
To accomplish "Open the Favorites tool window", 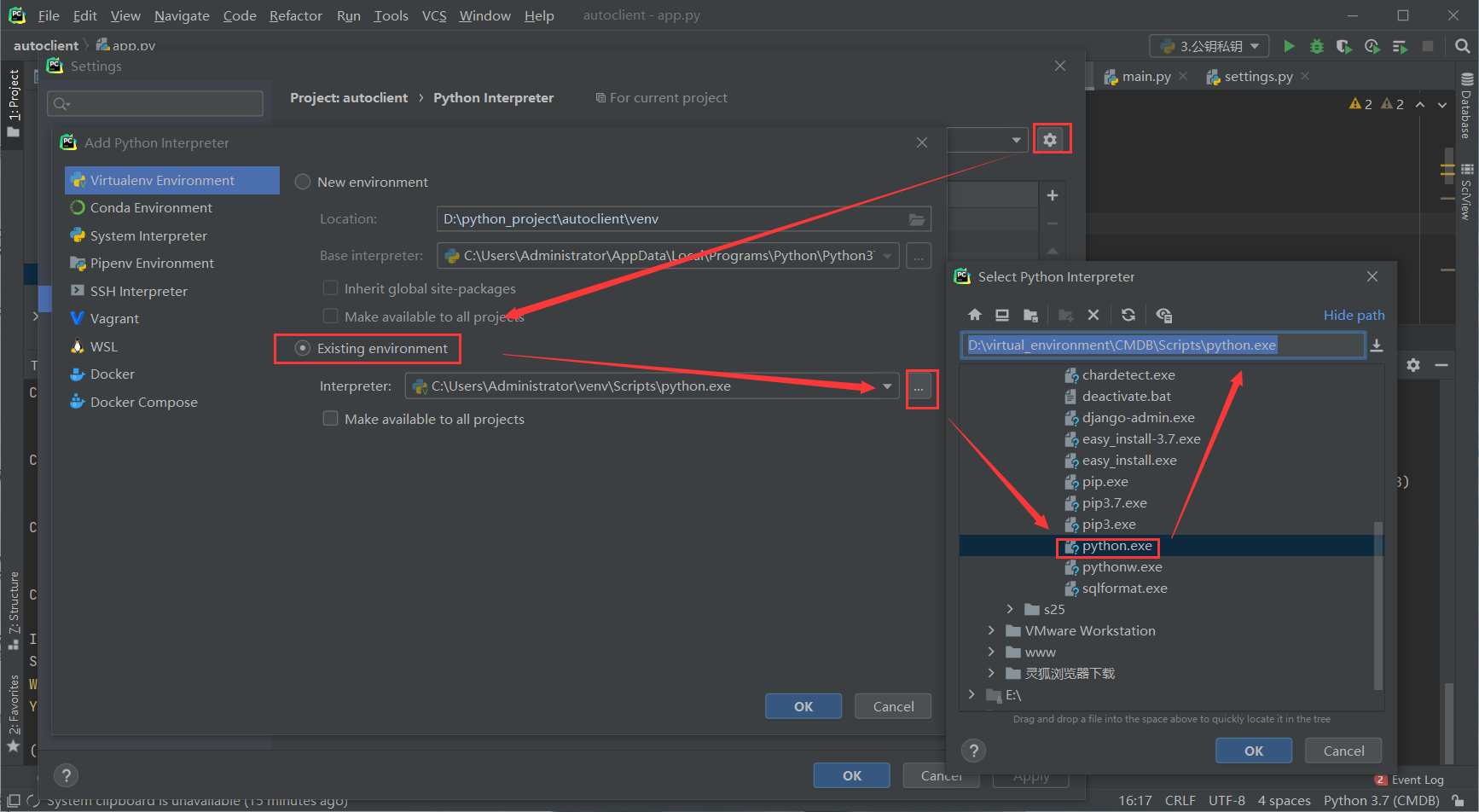I will point(14,713).
